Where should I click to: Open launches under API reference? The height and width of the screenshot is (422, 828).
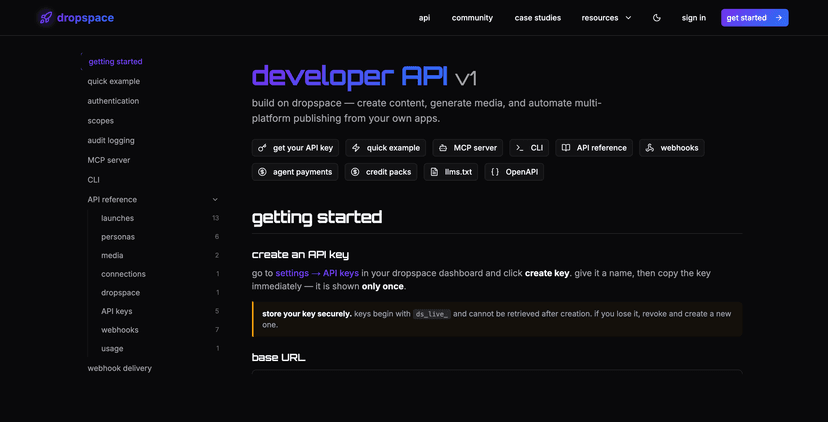click(117, 218)
